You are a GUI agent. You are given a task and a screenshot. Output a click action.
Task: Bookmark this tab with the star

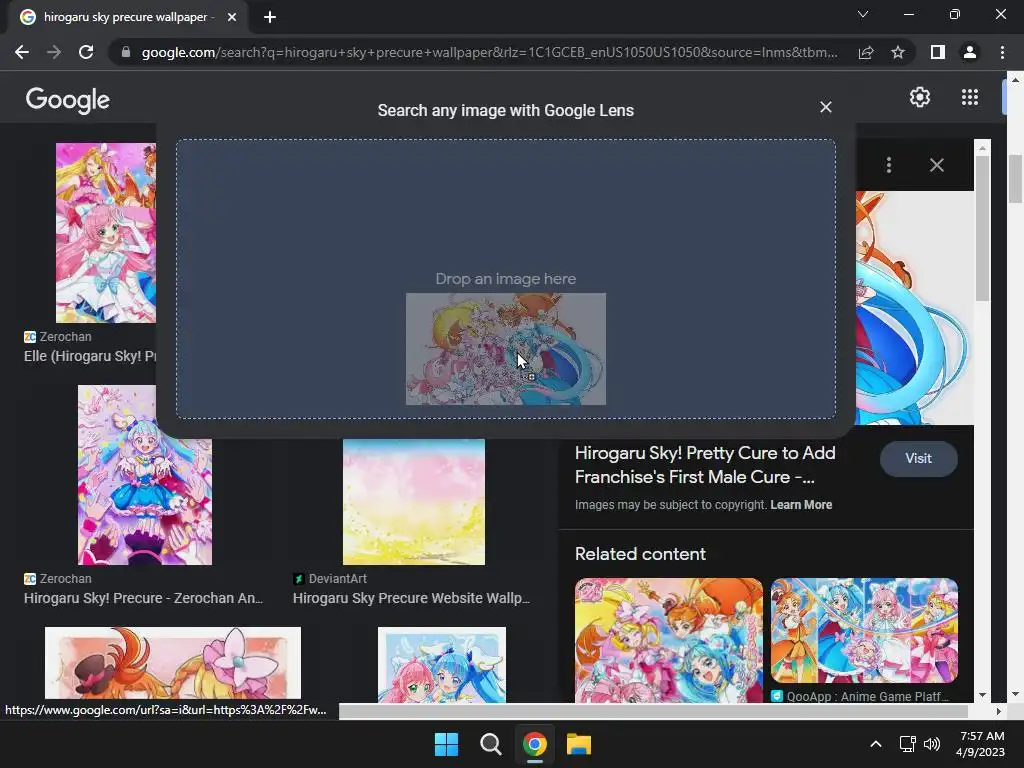[898, 52]
